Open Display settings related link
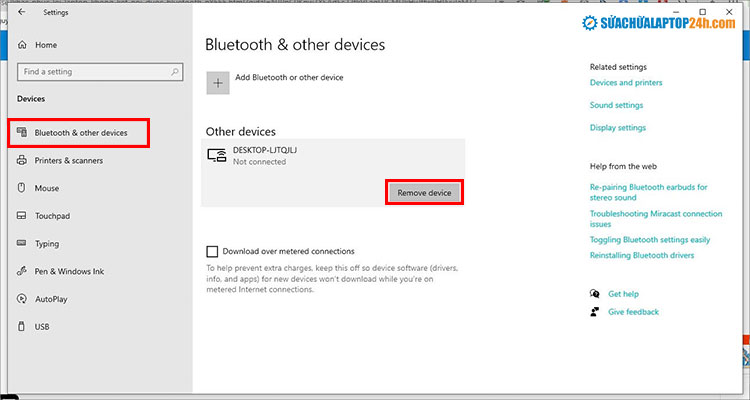The height and width of the screenshot is (400, 750). 618,128
